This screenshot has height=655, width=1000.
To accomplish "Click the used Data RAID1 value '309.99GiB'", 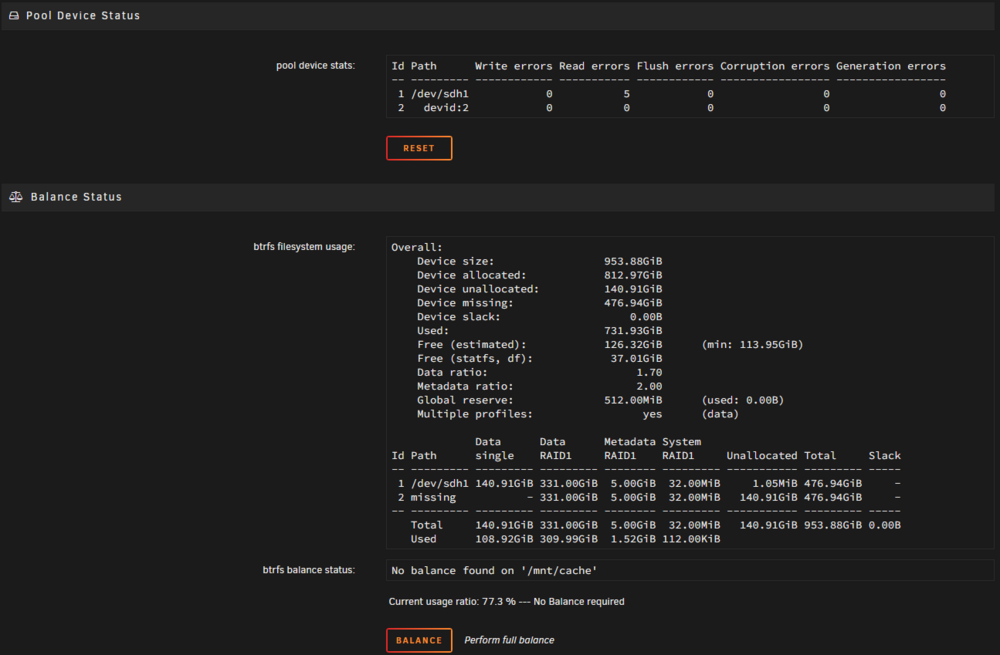I will click(568, 539).
